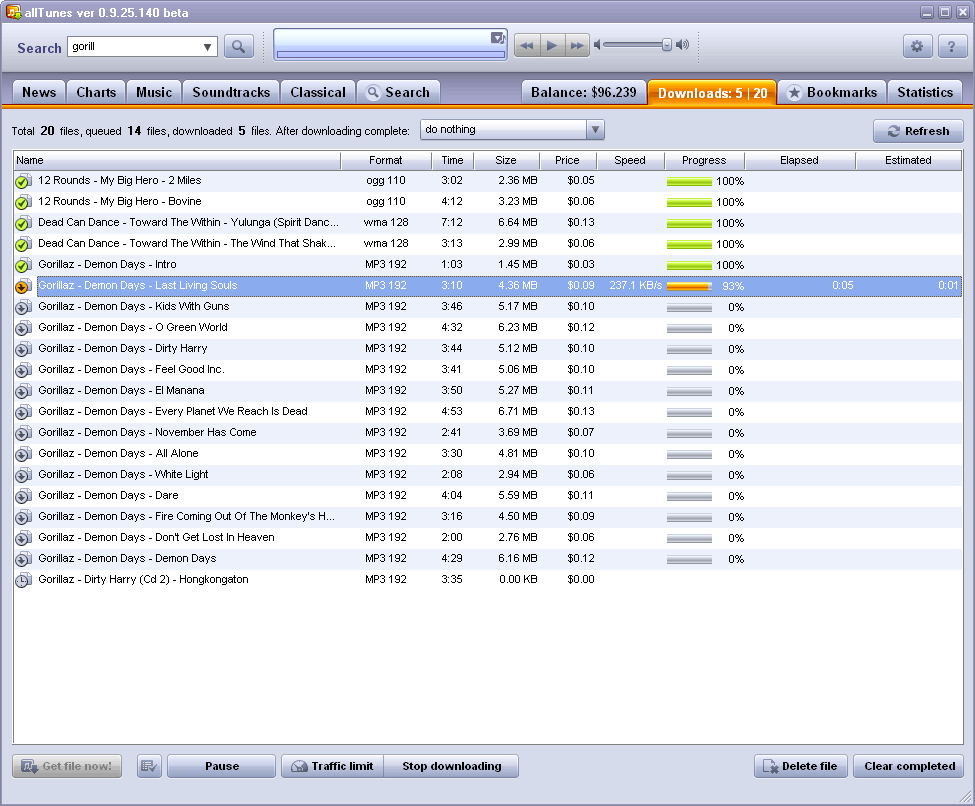Image resolution: width=975 pixels, height=806 pixels.
Task: Click queued icon for White Light
Action: 23,475
